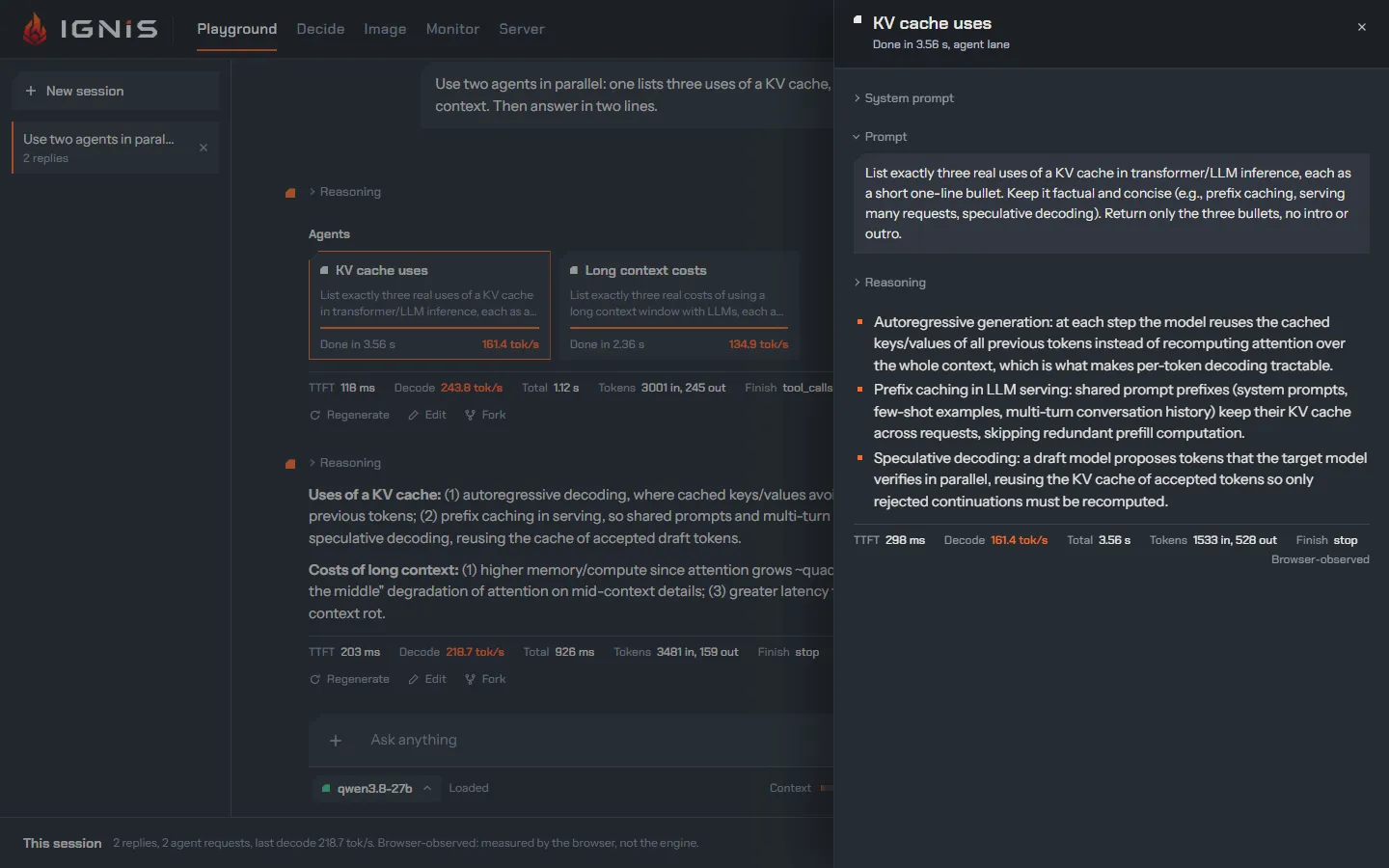The image size is (1389, 868).
Task: Collapse the Prompt section in the side panel
Action: tap(881, 137)
